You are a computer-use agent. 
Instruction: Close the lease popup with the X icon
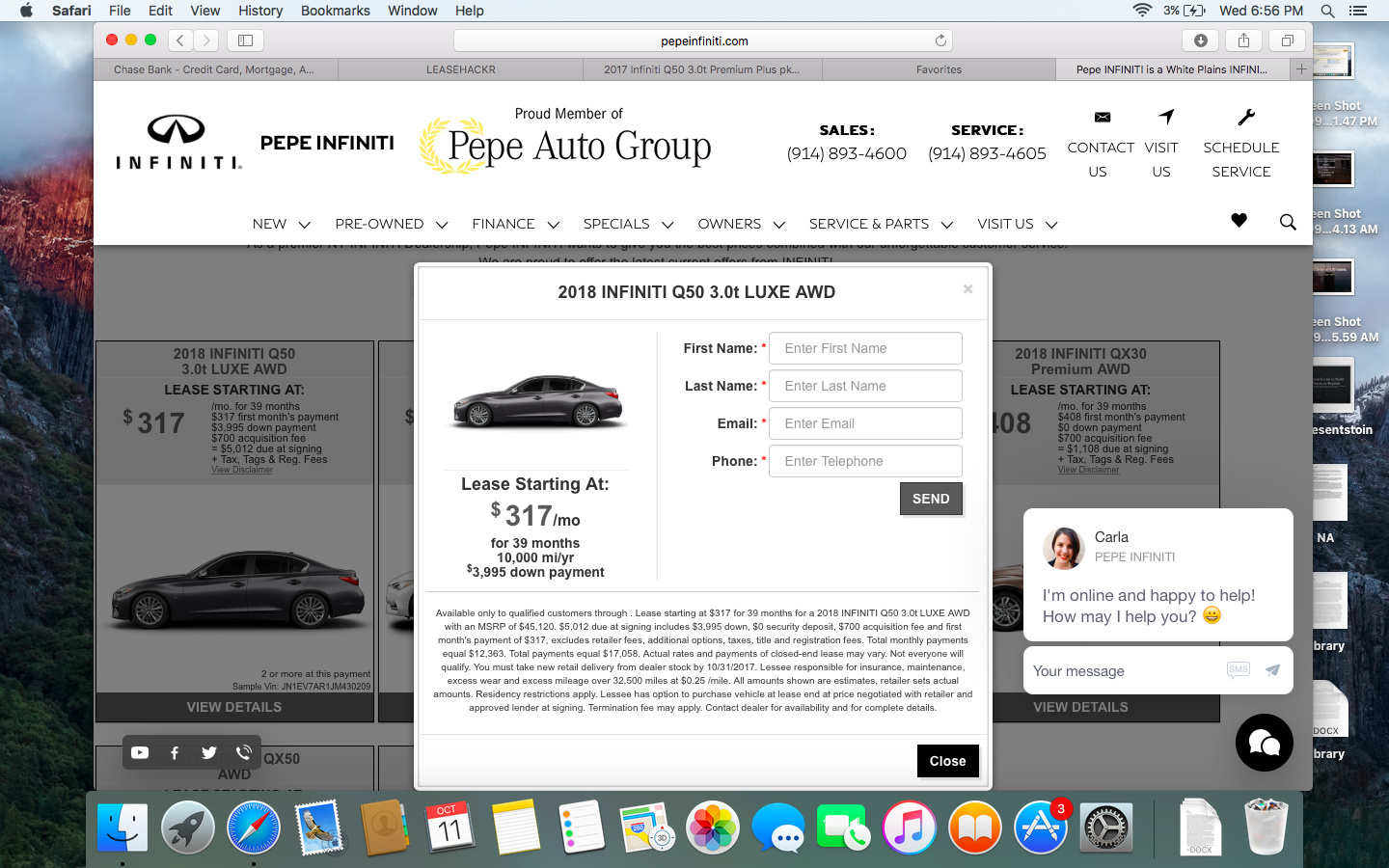coord(967,289)
